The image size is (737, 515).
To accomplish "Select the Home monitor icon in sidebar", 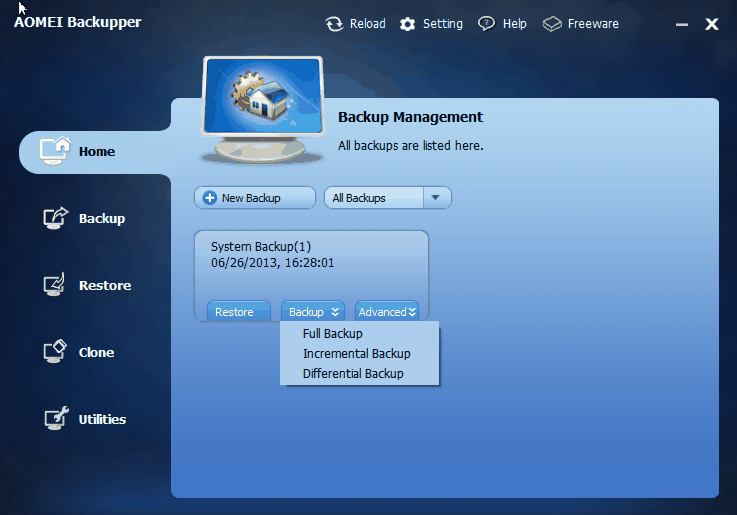I will coord(55,151).
